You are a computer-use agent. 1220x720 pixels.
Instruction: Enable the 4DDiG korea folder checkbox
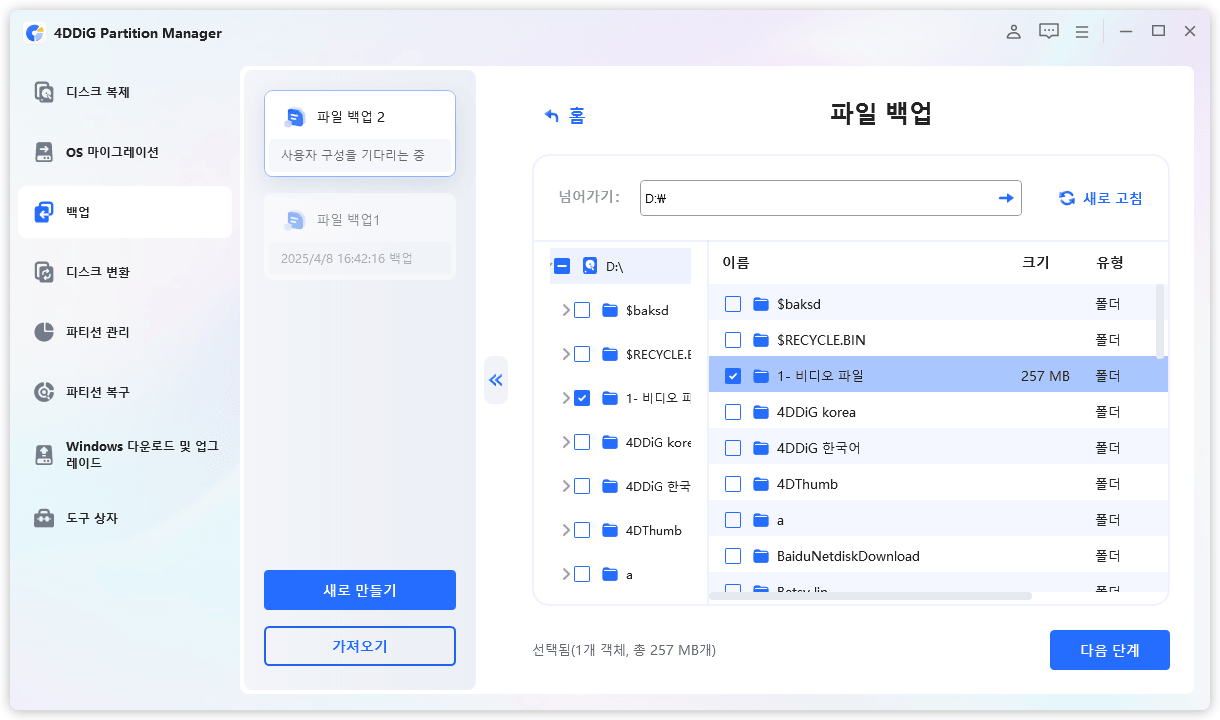(733, 411)
